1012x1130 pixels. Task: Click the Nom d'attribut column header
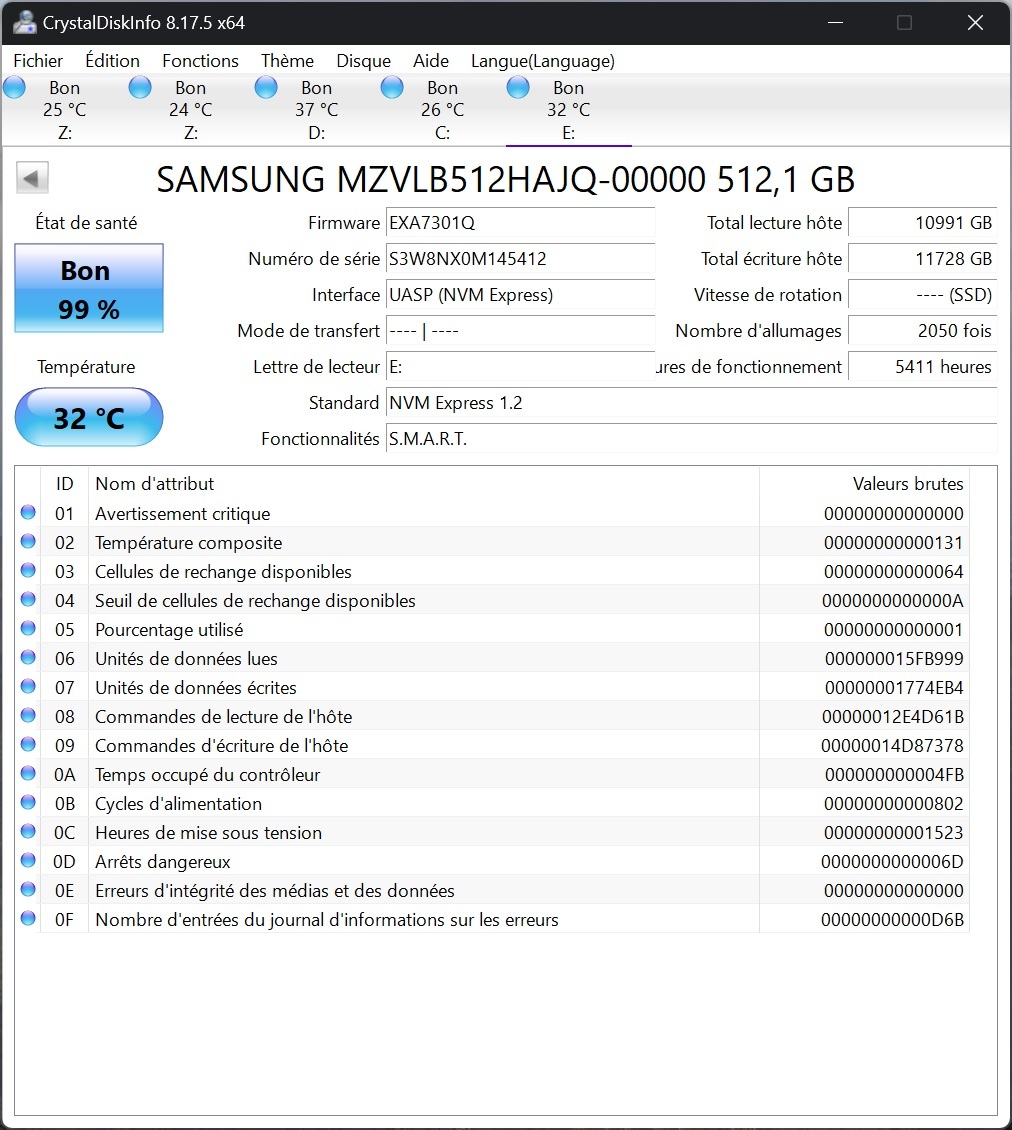point(424,484)
